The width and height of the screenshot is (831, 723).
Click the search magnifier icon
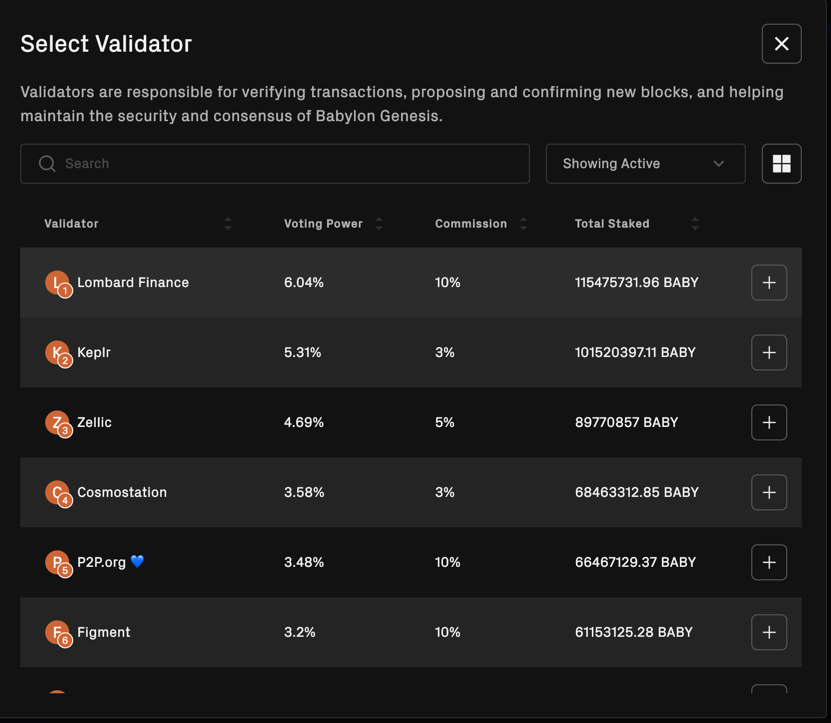[x=47, y=164]
